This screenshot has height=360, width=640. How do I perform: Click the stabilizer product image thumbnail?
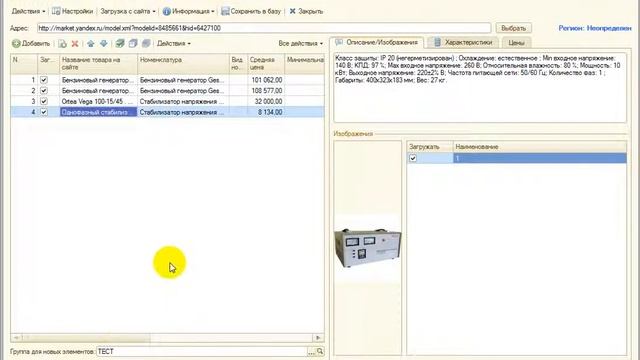368,248
